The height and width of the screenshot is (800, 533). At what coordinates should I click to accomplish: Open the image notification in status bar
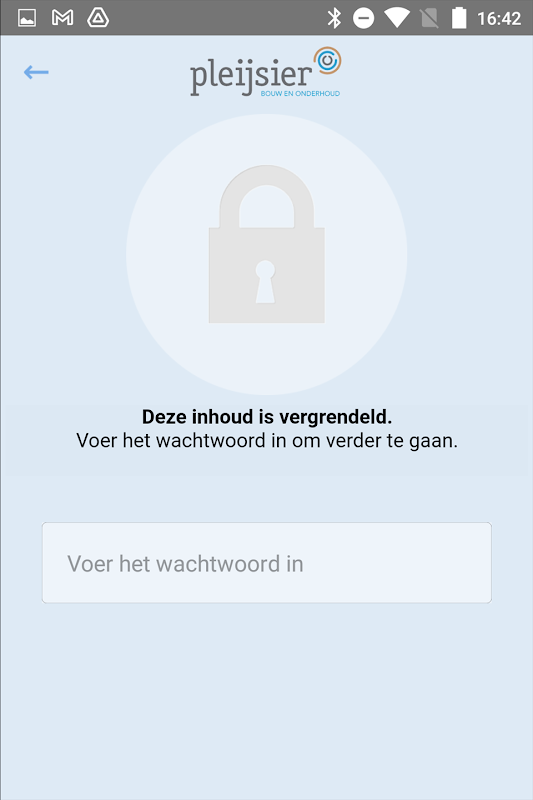click(27, 18)
